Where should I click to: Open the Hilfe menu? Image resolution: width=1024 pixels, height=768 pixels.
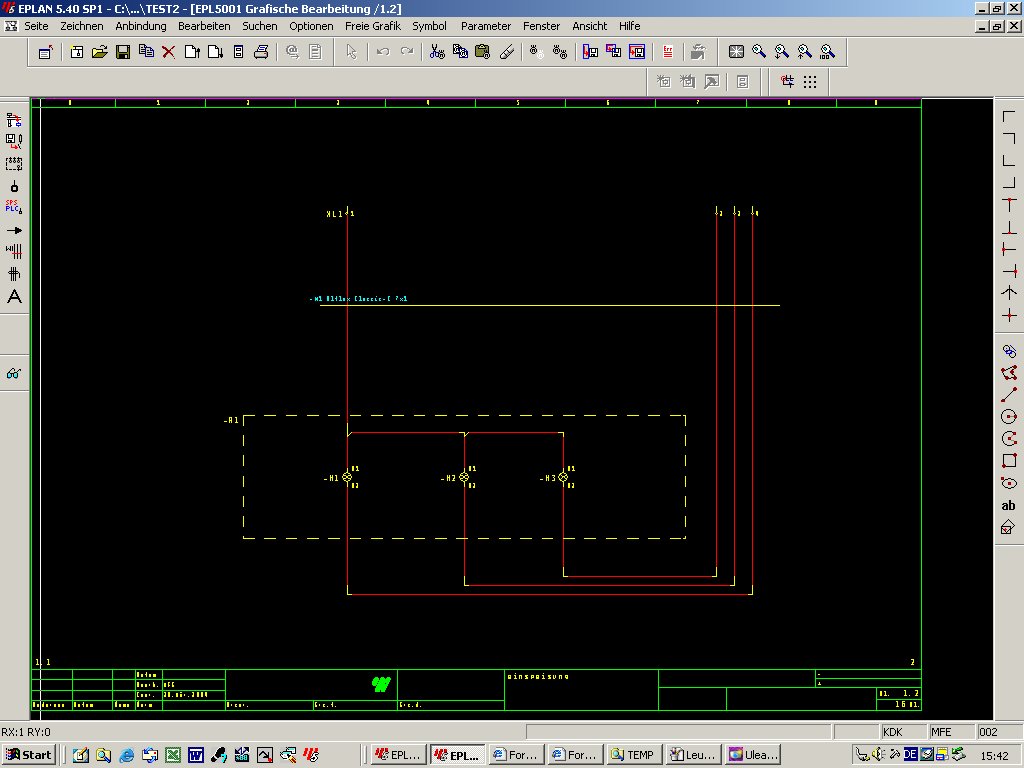629,26
